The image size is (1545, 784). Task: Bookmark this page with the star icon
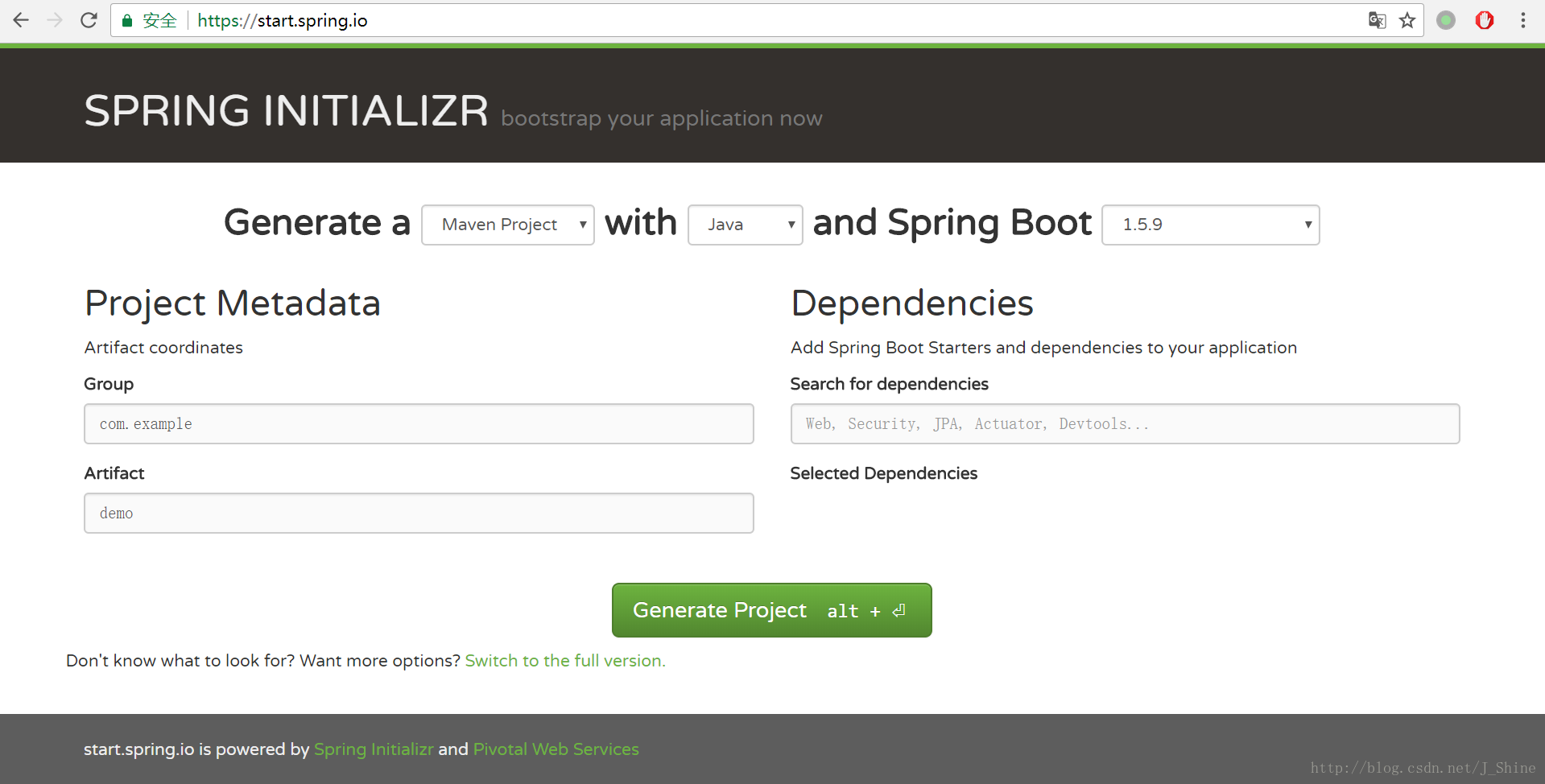click(x=1407, y=20)
